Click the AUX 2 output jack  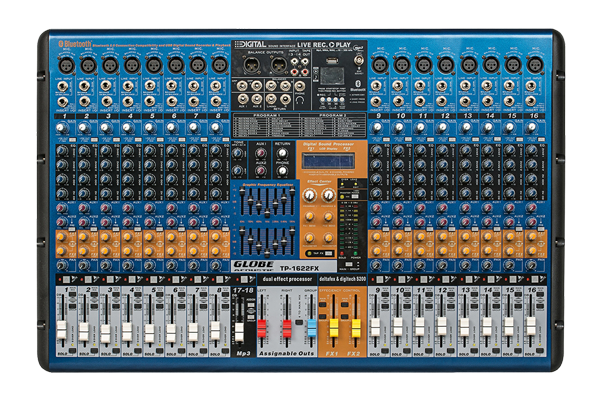[x=257, y=99]
